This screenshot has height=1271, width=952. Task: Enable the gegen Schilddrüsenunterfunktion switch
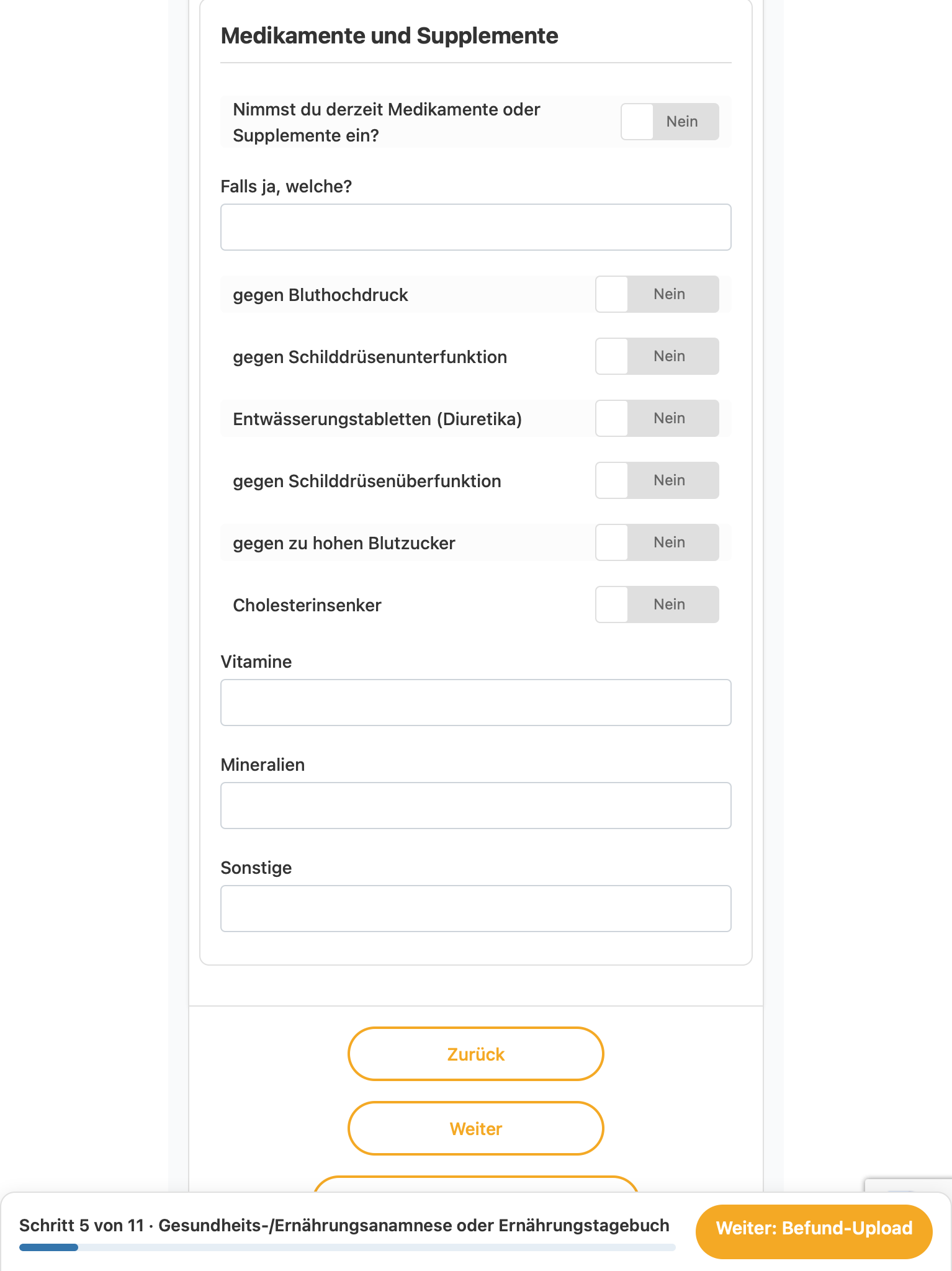click(657, 356)
